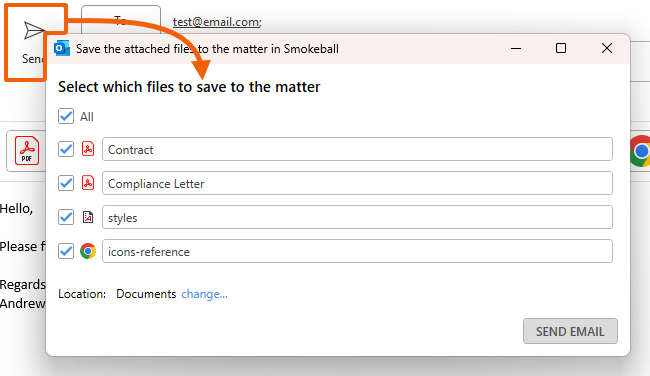The height and width of the screenshot is (376, 650).
Task: Toggle the icons-reference checkbox
Action: tap(66, 251)
